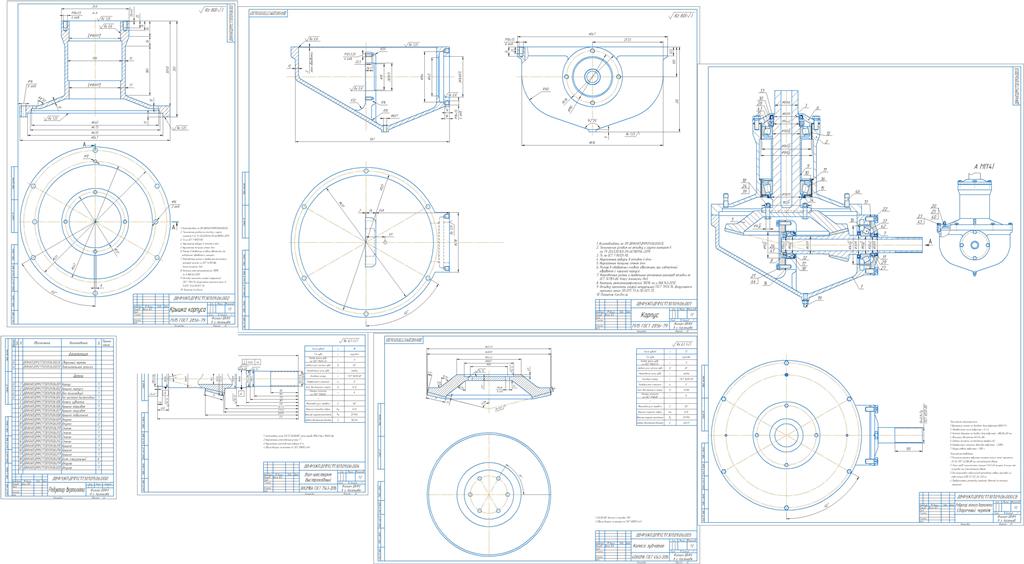Click the 'Крышка корпуса' title block text
The width and height of the screenshot is (1024, 564).
click(x=187, y=311)
